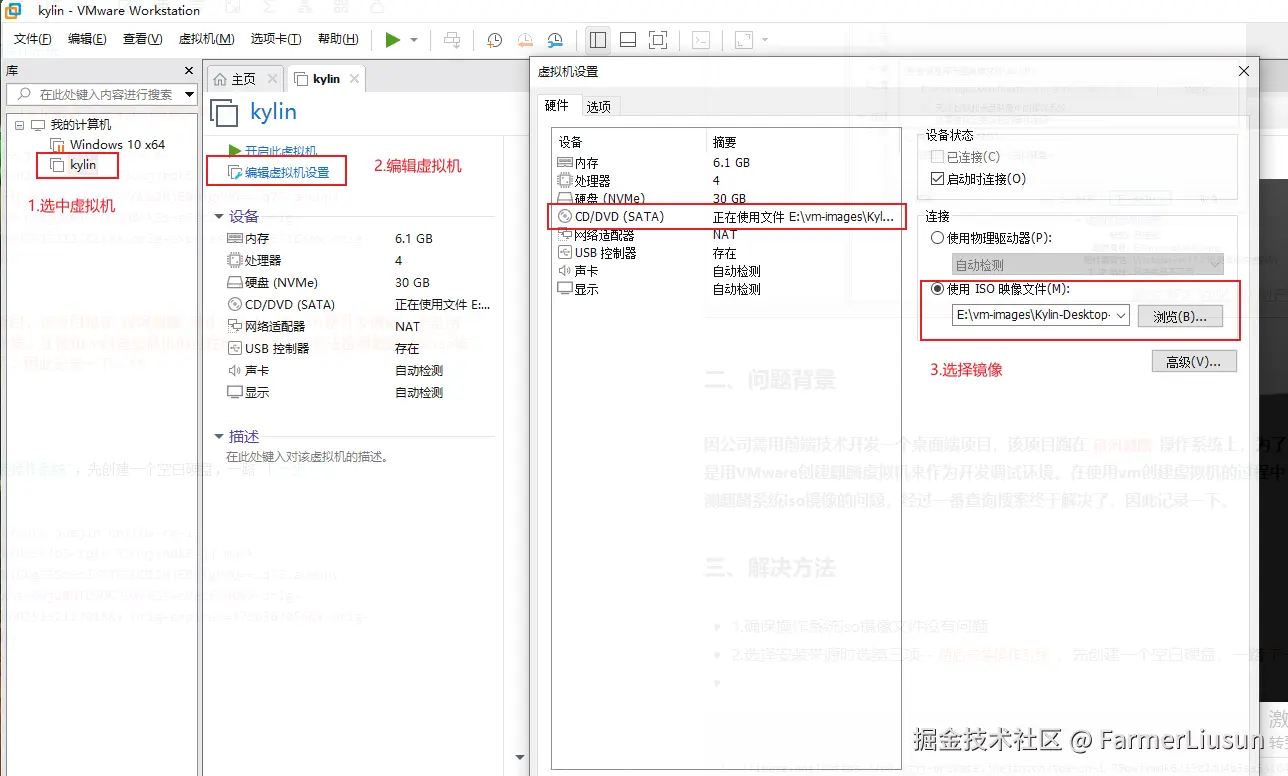Toggle the thumbnail bar view icon
The image size is (1288, 776).
point(628,40)
